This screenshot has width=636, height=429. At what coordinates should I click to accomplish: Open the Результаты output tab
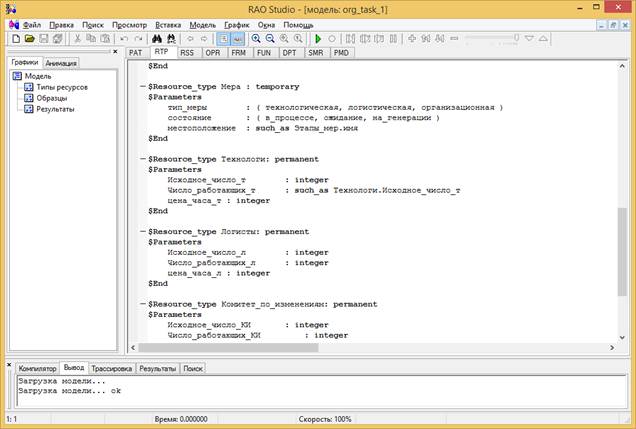[157, 369]
